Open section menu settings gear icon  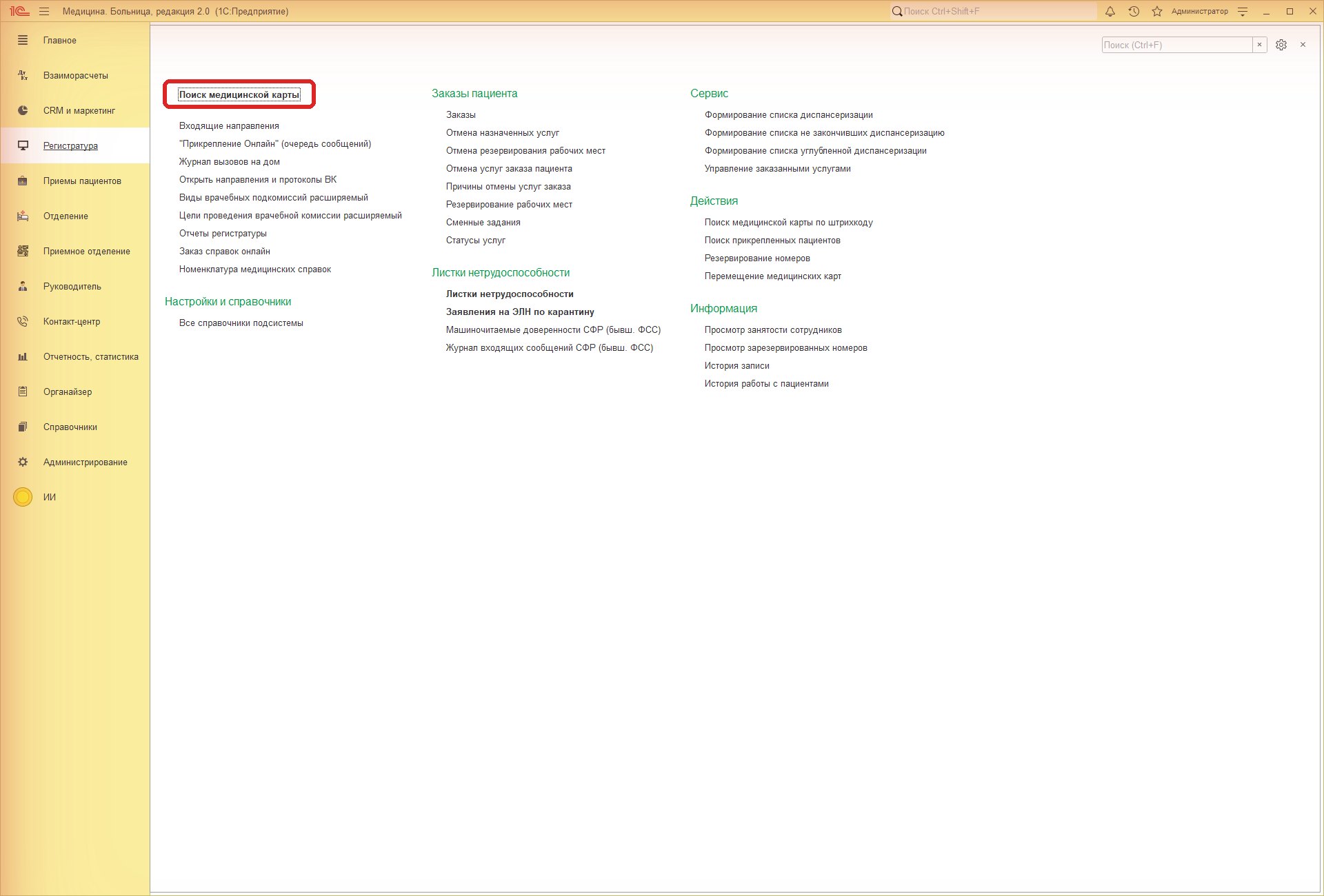(x=1281, y=45)
